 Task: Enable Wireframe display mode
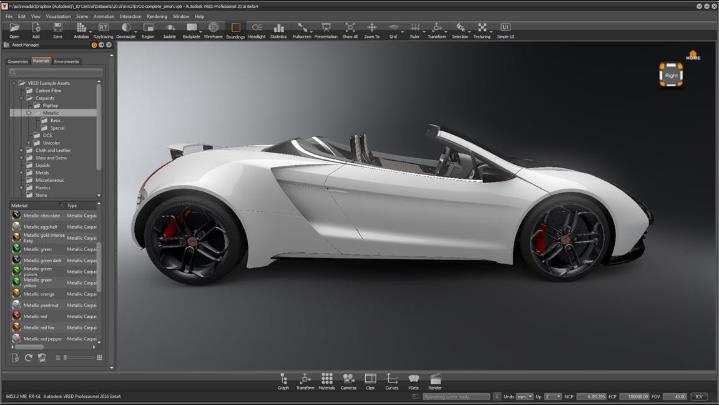(212, 30)
